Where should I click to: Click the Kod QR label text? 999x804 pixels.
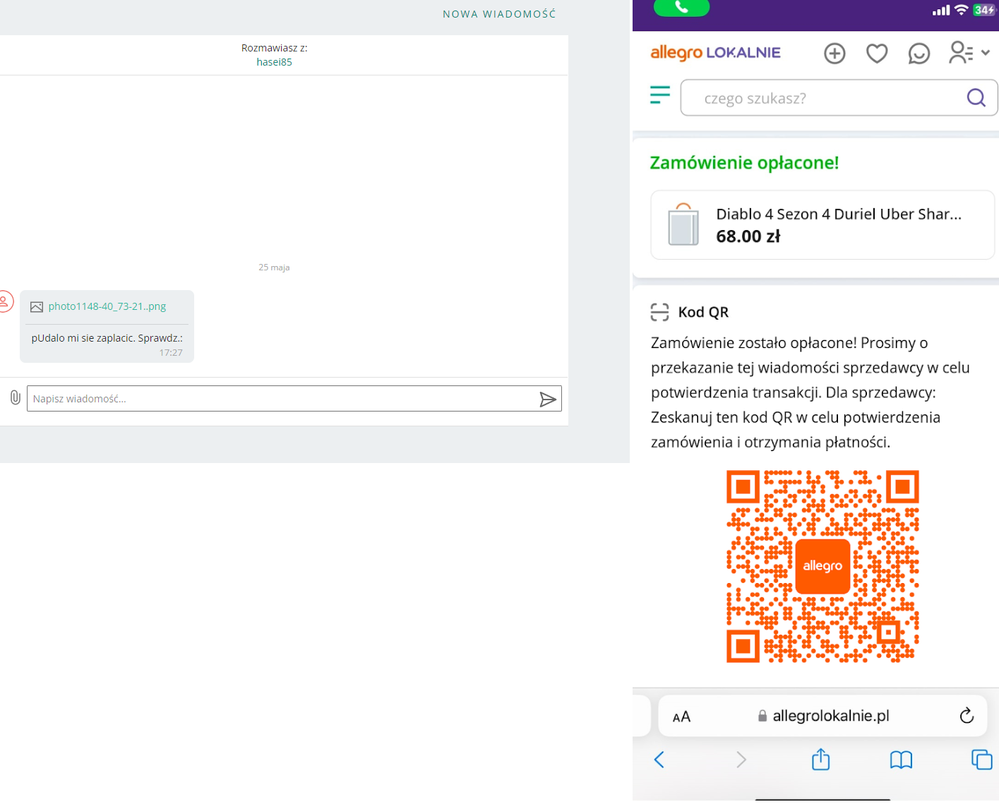pyautogui.click(x=703, y=312)
